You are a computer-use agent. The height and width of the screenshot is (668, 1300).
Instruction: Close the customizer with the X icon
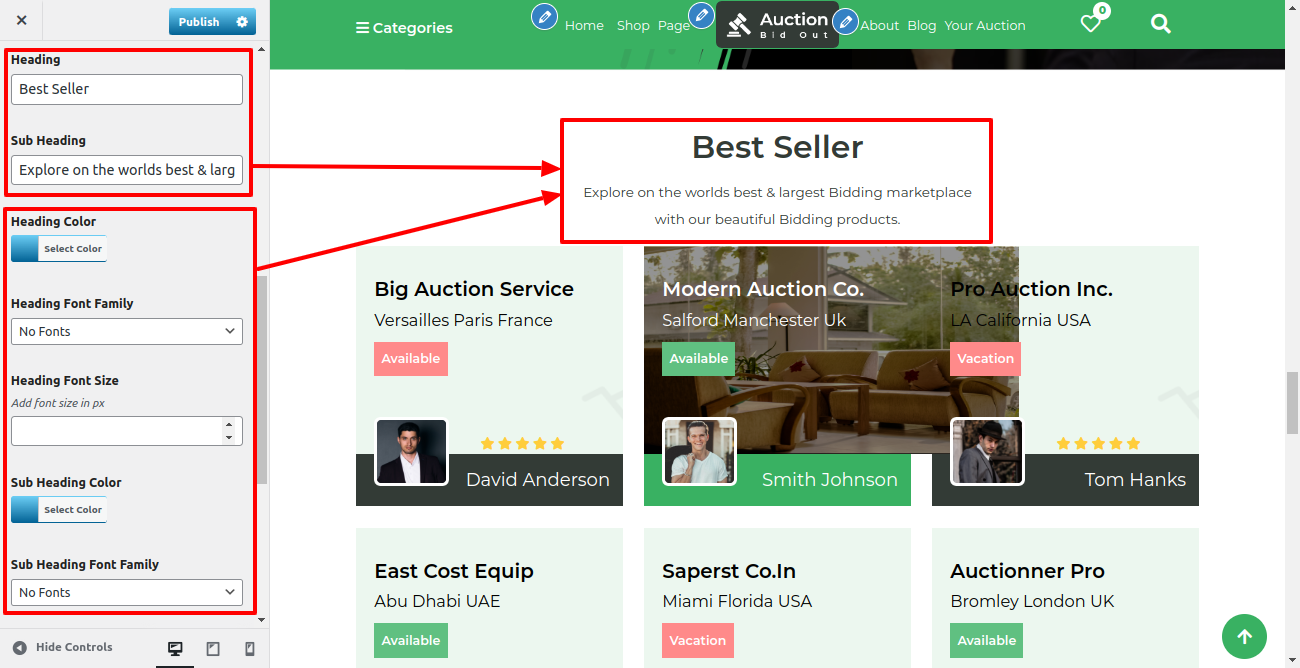pos(22,21)
